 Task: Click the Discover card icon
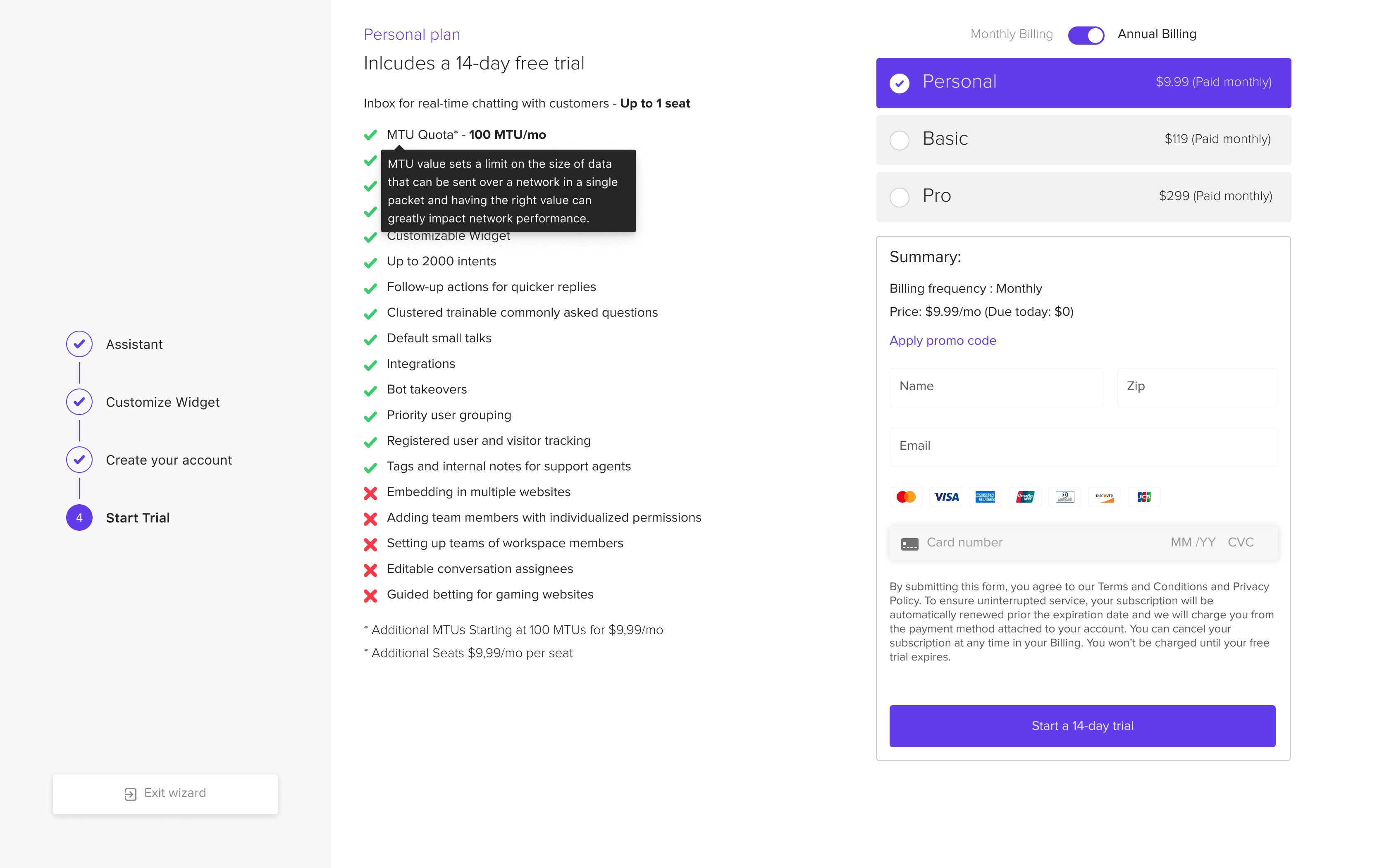pos(1104,497)
